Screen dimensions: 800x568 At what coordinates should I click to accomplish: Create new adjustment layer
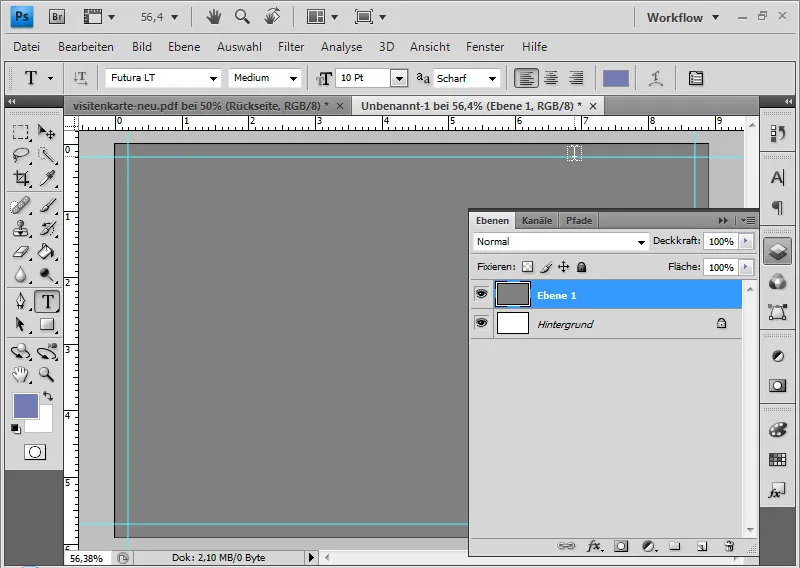pyautogui.click(x=648, y=546)
